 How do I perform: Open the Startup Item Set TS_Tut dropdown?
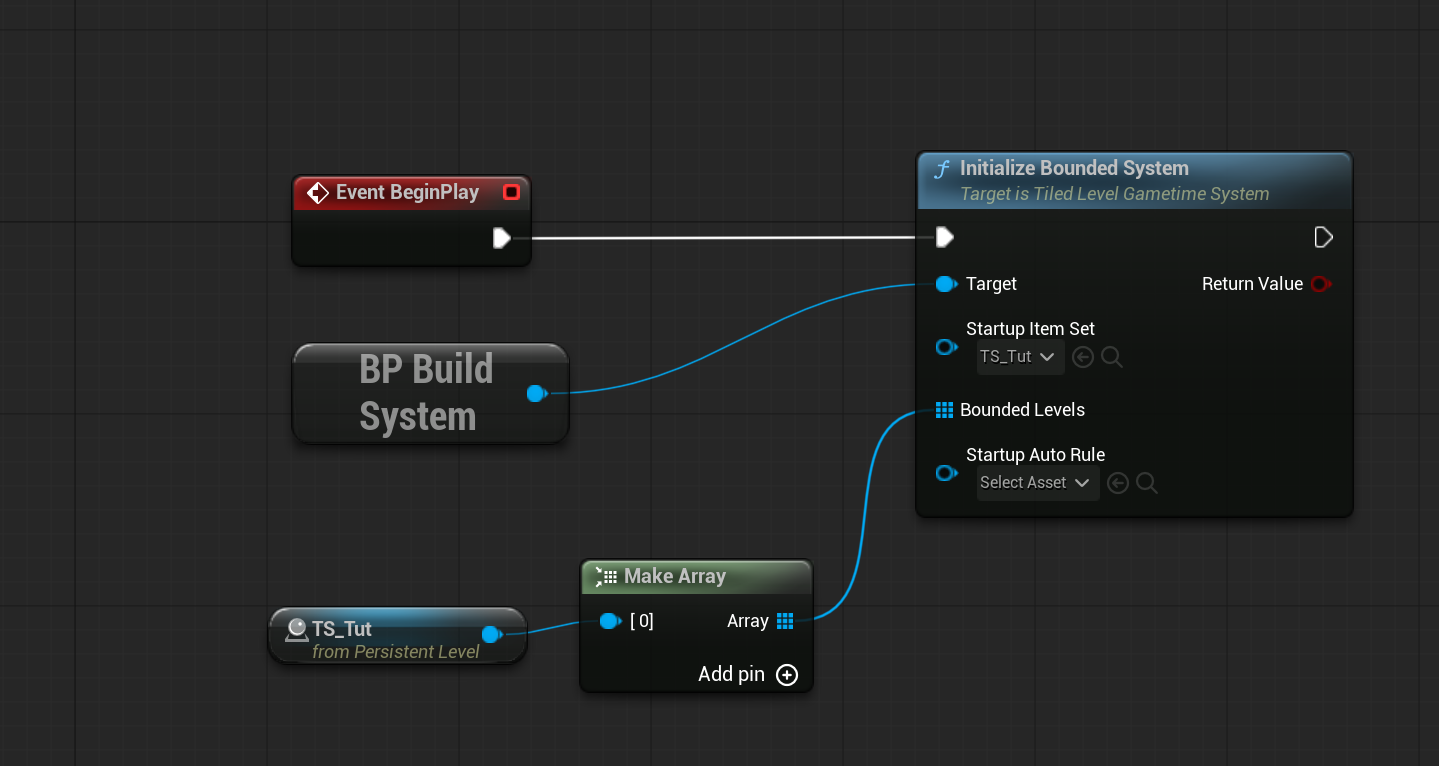1020,357
